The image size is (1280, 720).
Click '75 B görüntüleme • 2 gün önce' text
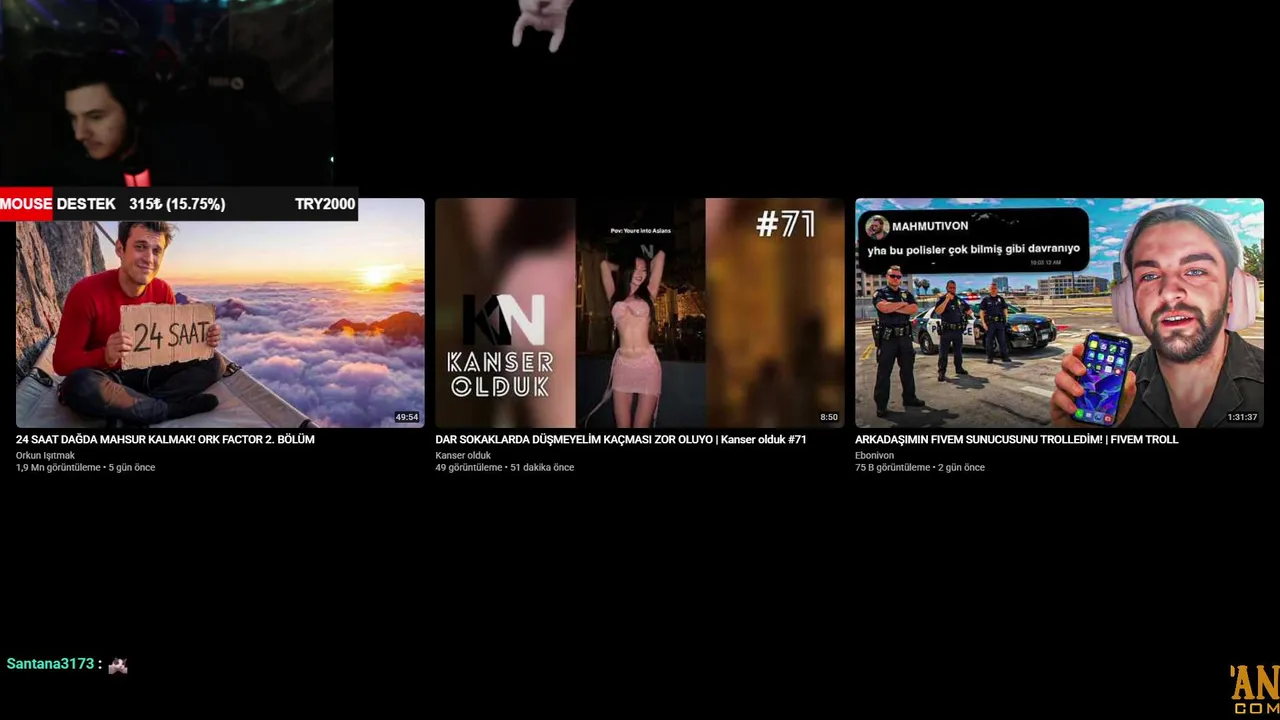(x=920, y=467)
